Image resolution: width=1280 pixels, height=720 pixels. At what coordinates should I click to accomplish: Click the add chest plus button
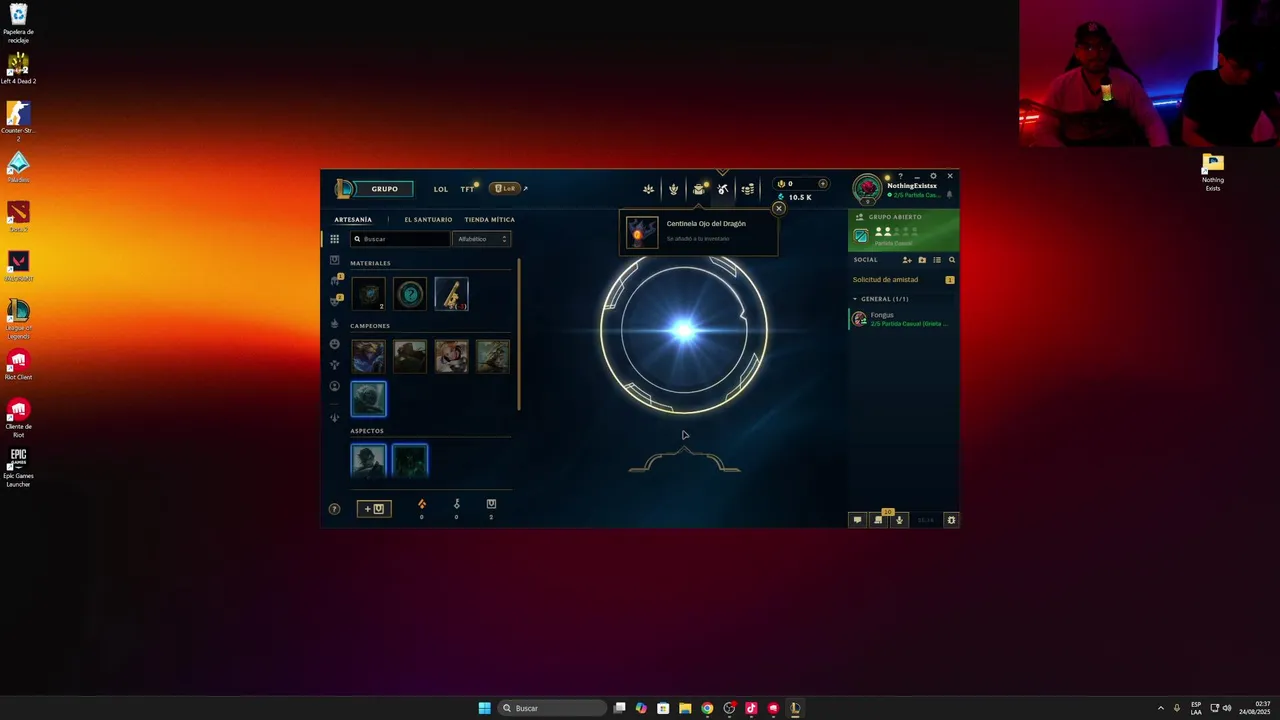pos(374,509)
